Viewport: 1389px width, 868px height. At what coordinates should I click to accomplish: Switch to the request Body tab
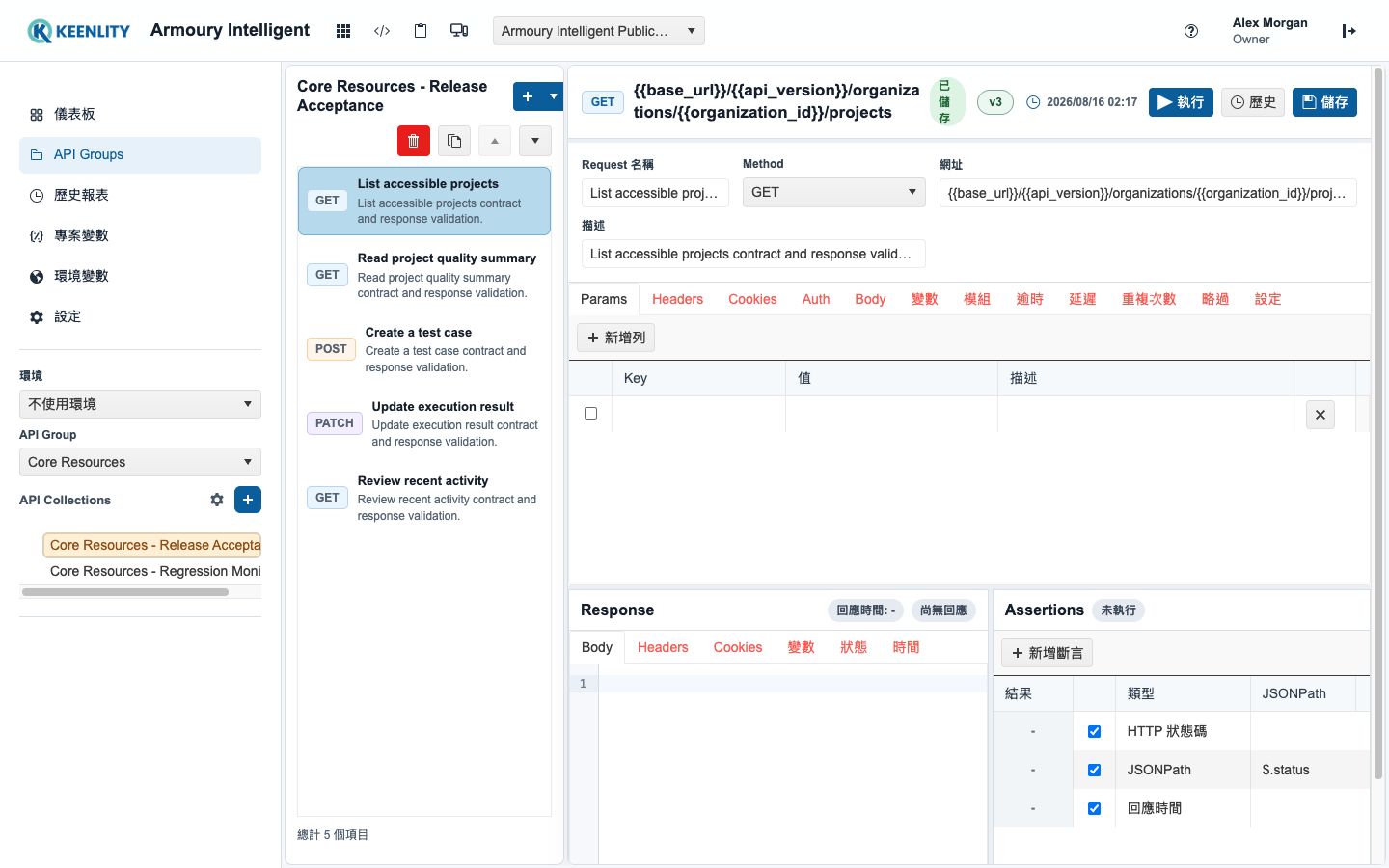pos(870,299)
